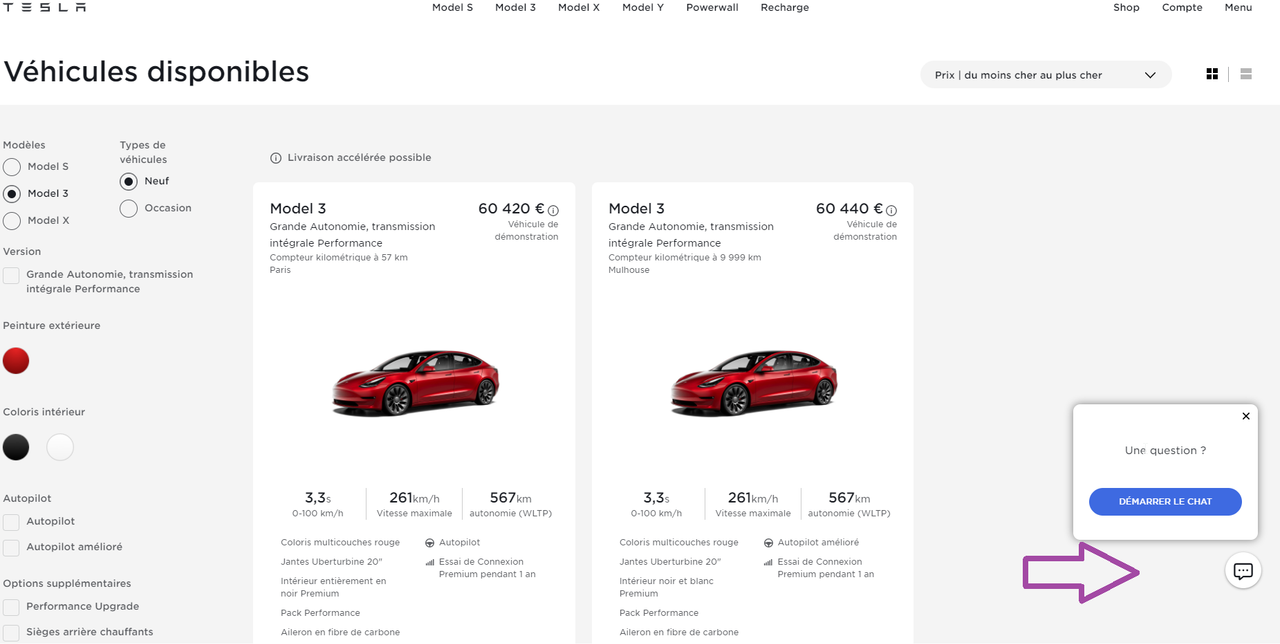Click the chat bubble icon
1280x644 pixels.
(1243, 571)
